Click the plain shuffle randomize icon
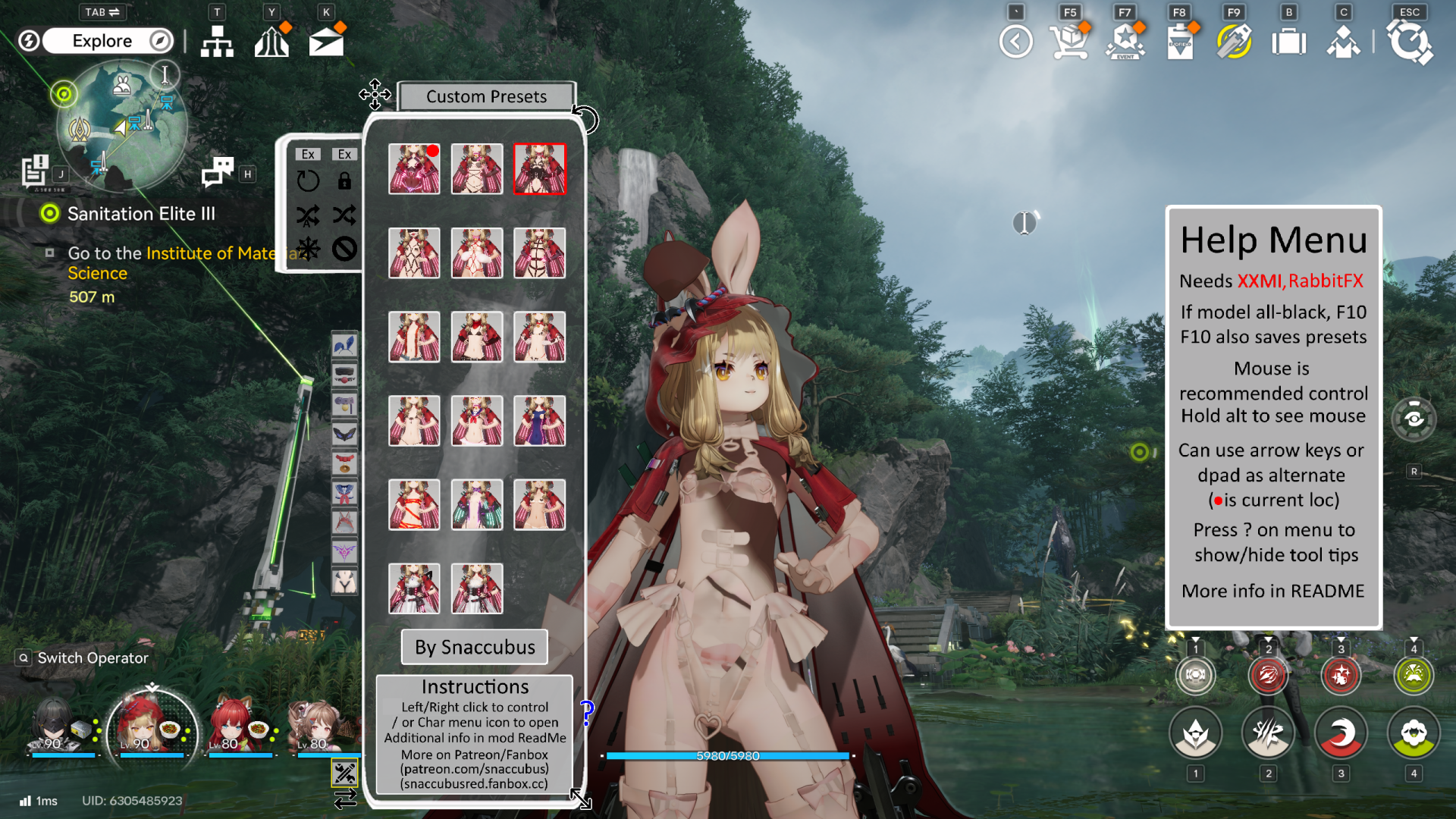 point(344,215)
